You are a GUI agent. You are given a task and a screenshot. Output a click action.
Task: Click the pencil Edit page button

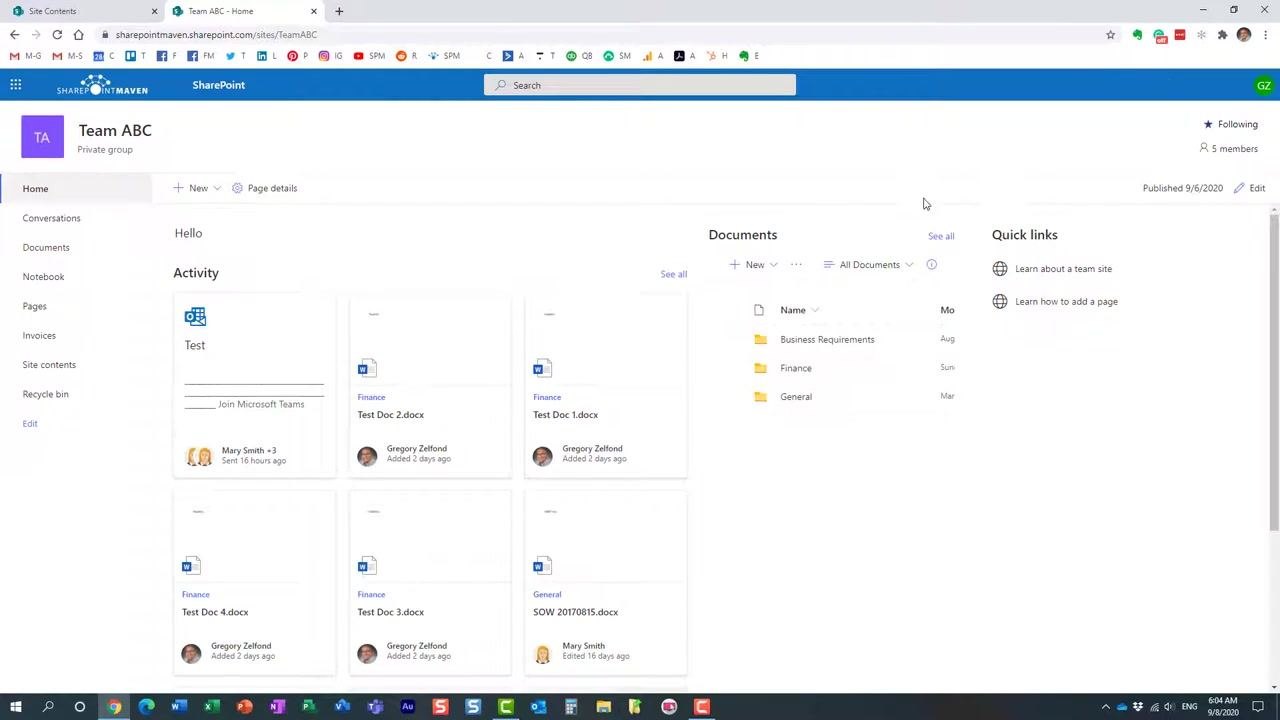[1250, 188]
